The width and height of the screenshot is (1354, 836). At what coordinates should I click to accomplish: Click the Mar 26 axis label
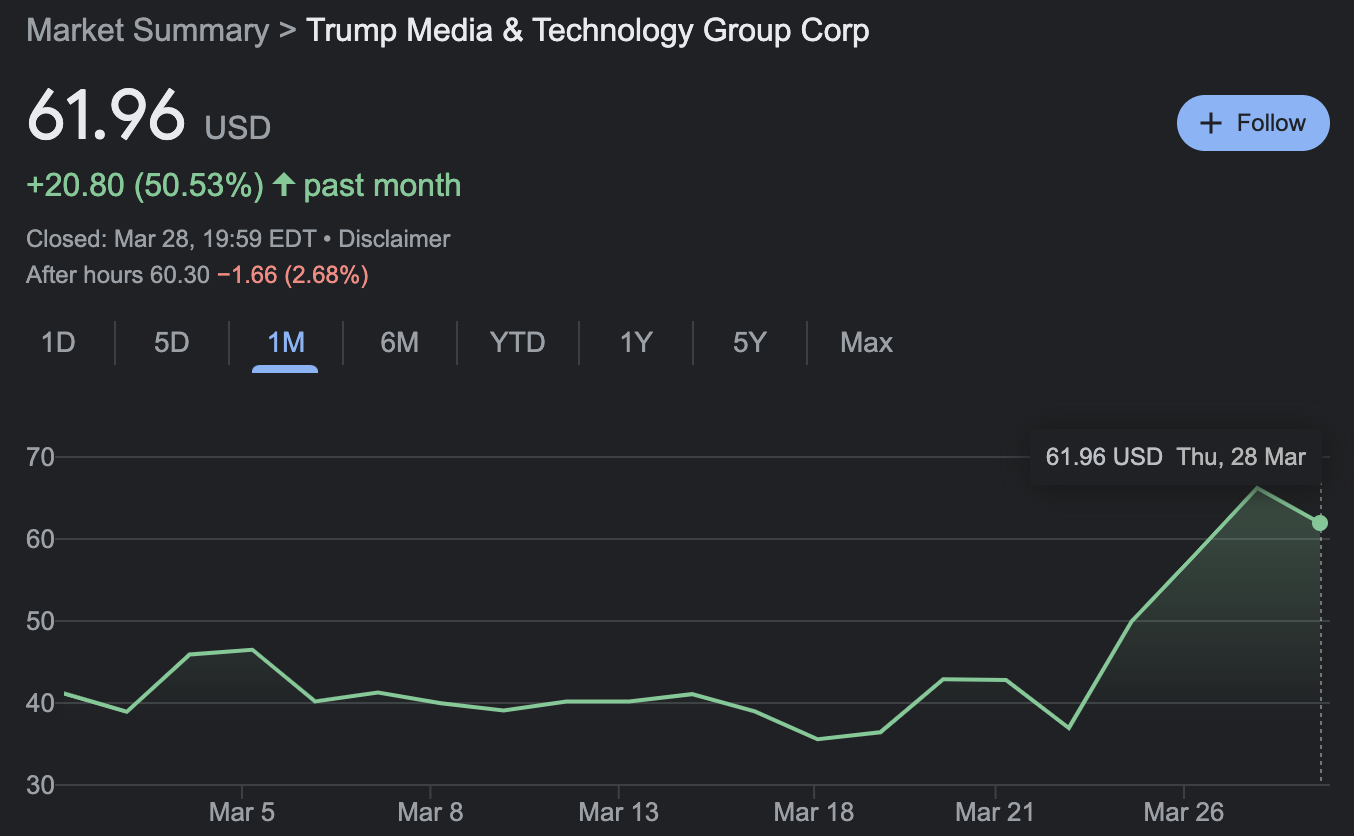(1183, 811)
